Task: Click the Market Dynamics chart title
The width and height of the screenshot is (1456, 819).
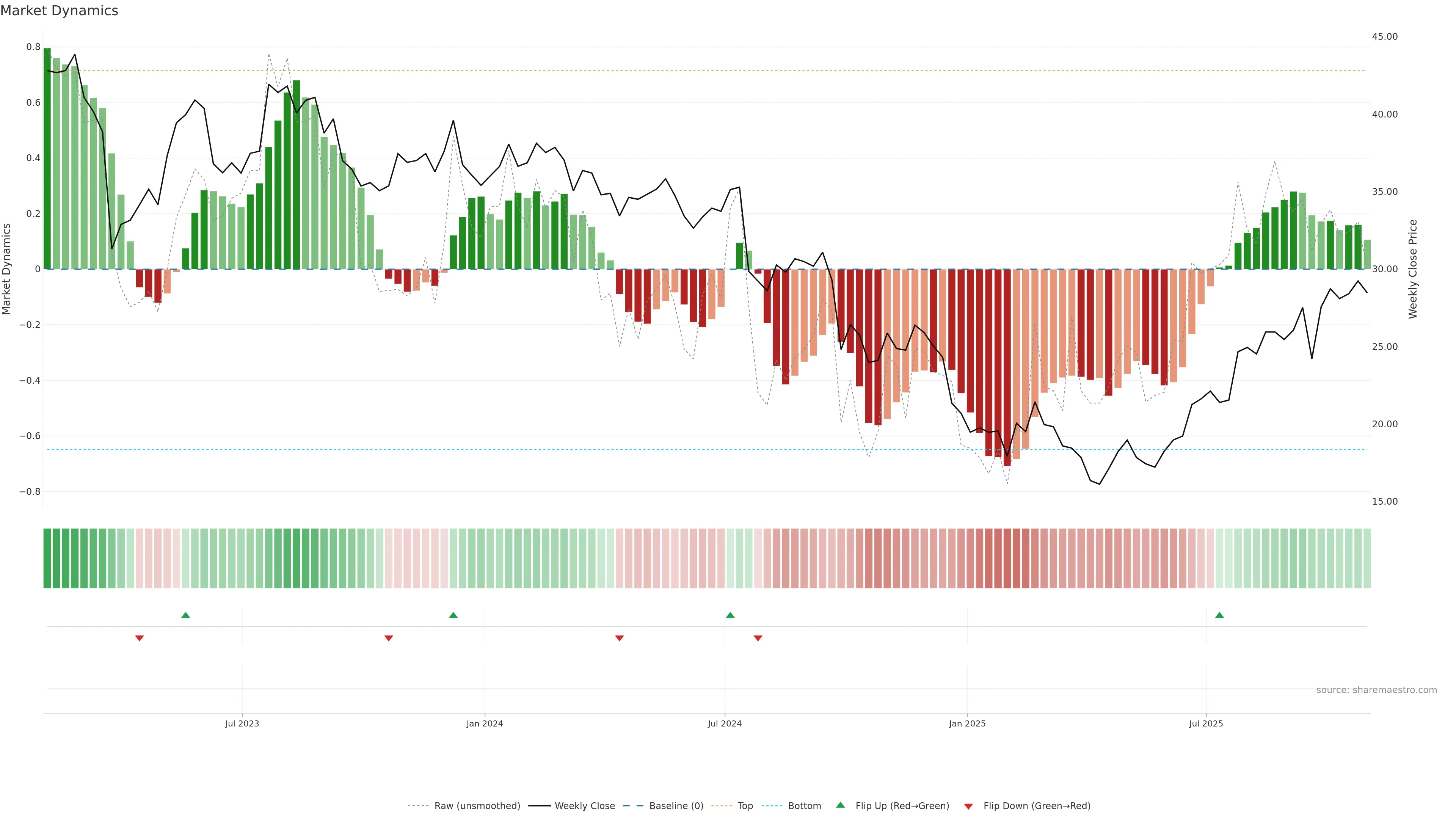Action: point(60,11)
